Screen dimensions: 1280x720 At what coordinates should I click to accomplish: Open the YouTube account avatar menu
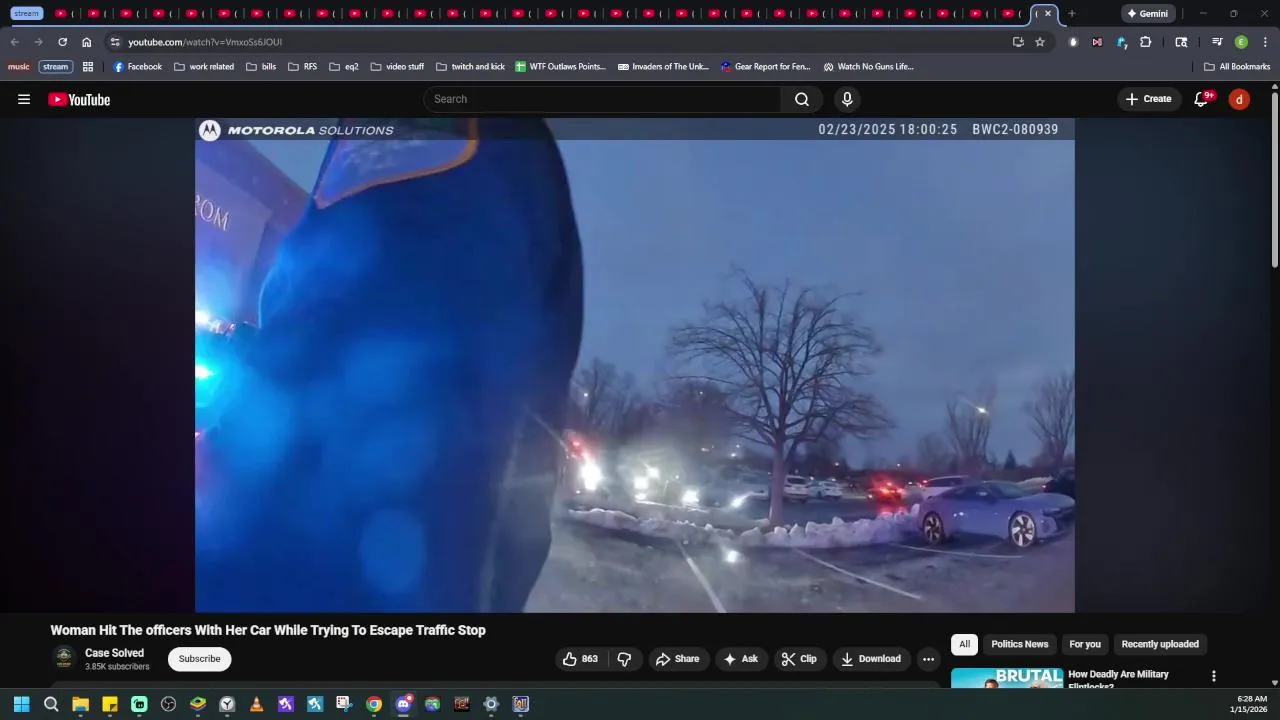pyautogui.click(x=1239, y=99)
